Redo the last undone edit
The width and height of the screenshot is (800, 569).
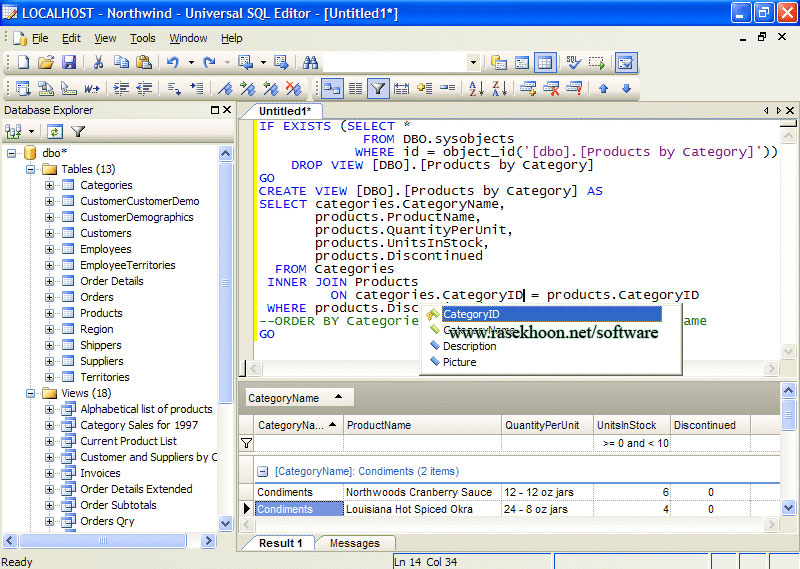click(x=209, y=62)
